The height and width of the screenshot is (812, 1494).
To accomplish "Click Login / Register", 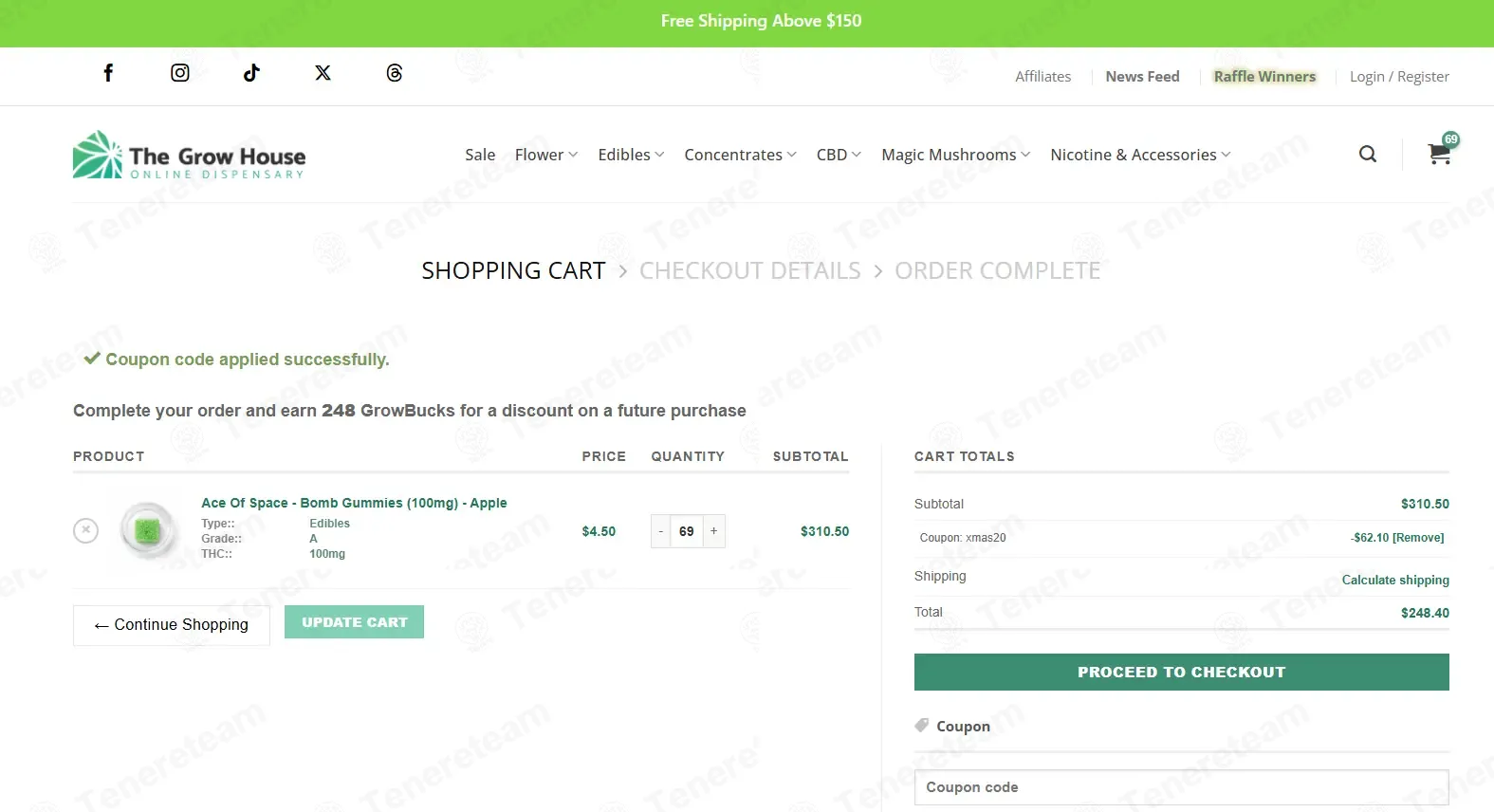I will pyautogui.click(x=1399, y=77).
